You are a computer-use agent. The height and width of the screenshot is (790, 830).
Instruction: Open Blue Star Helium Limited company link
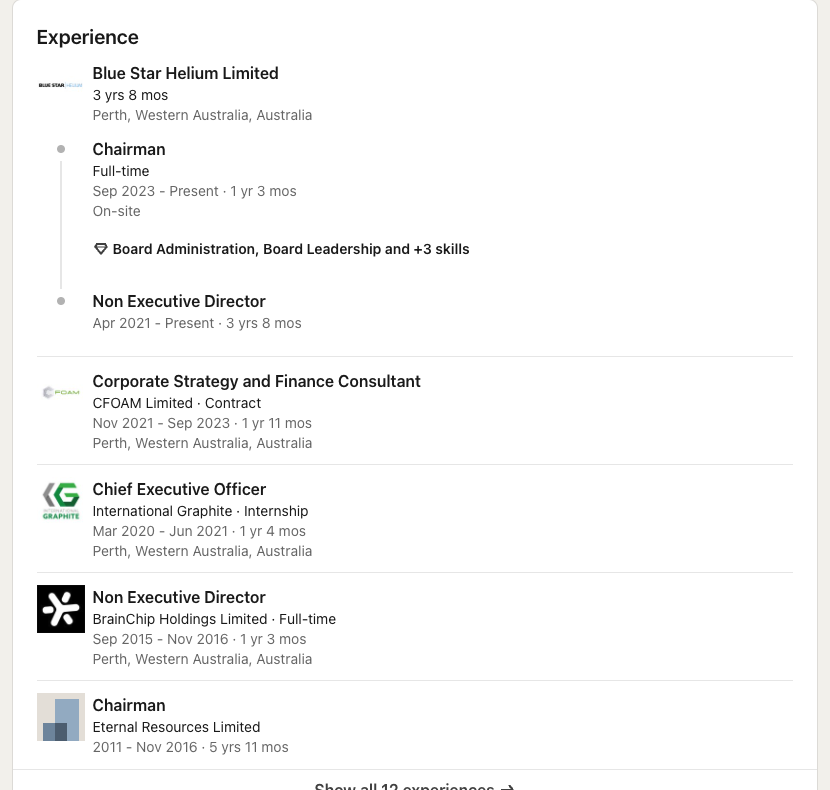185,73
